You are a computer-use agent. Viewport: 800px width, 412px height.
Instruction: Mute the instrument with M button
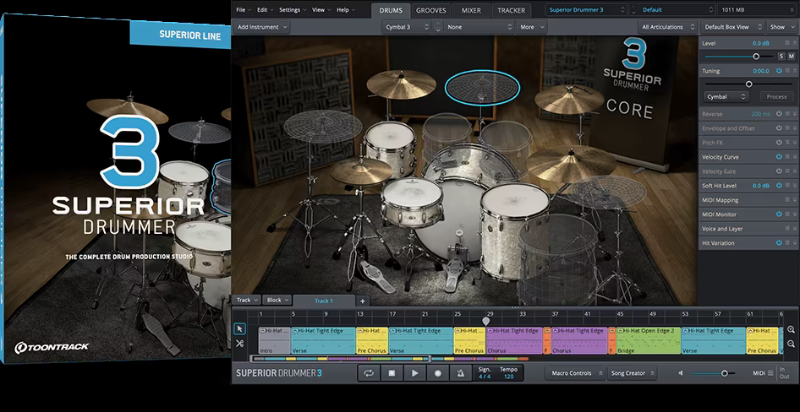(x=791, y=56)
